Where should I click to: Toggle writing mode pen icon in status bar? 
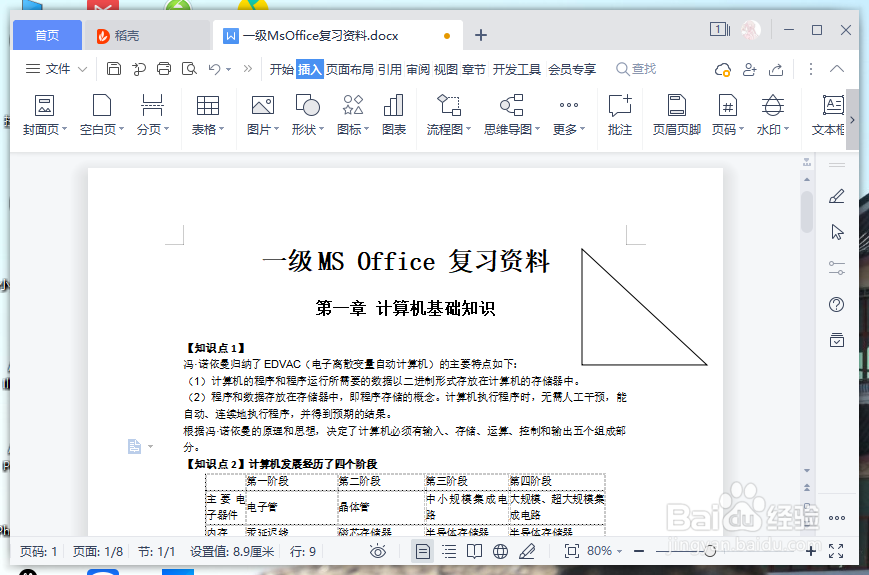(527, 551)
